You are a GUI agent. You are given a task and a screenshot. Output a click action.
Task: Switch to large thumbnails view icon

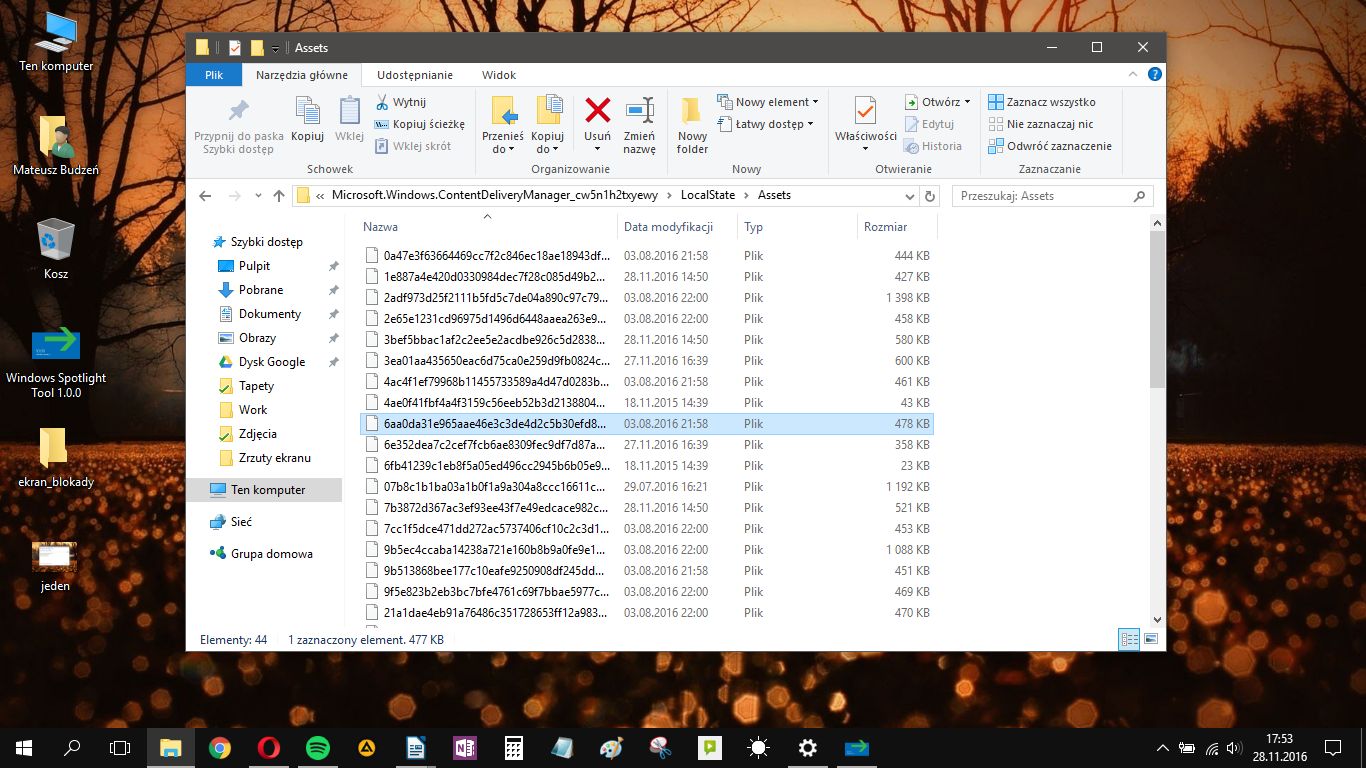(x=1151, y=639)
